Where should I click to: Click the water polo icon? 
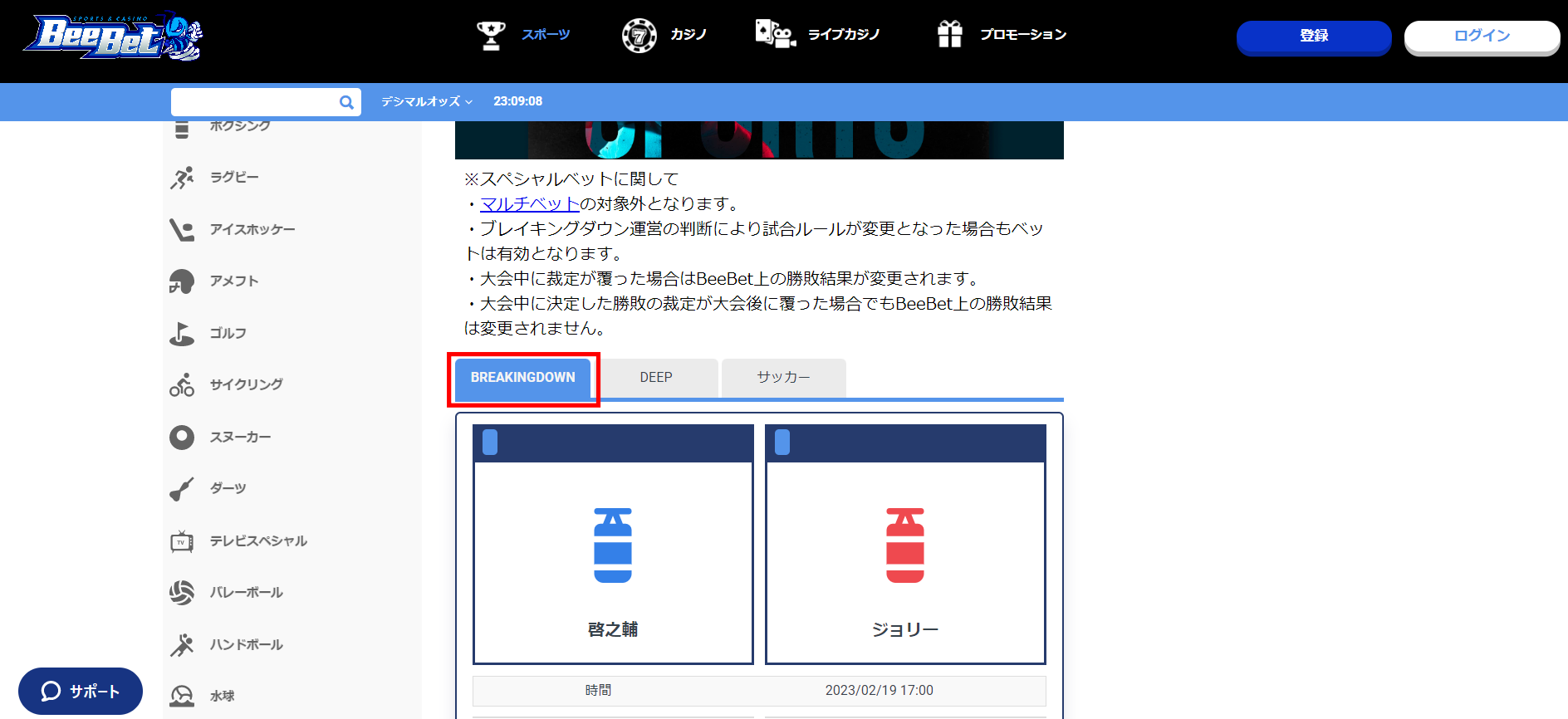[x=182, y=696]
